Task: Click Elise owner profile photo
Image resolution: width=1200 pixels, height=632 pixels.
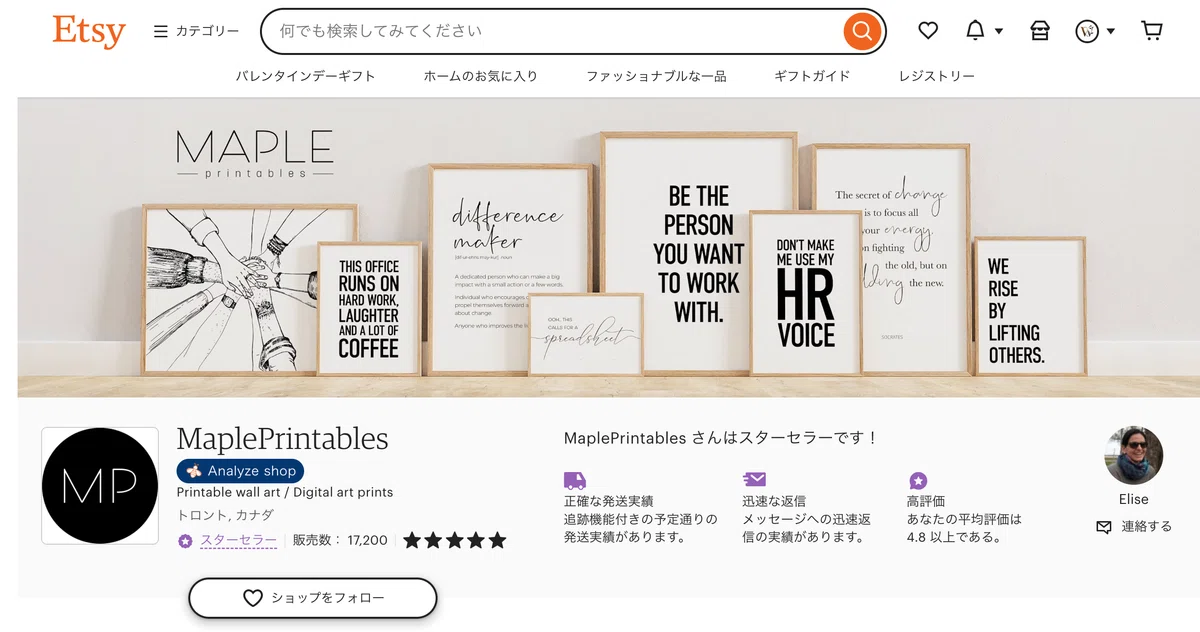Action: pos(1134,455)
